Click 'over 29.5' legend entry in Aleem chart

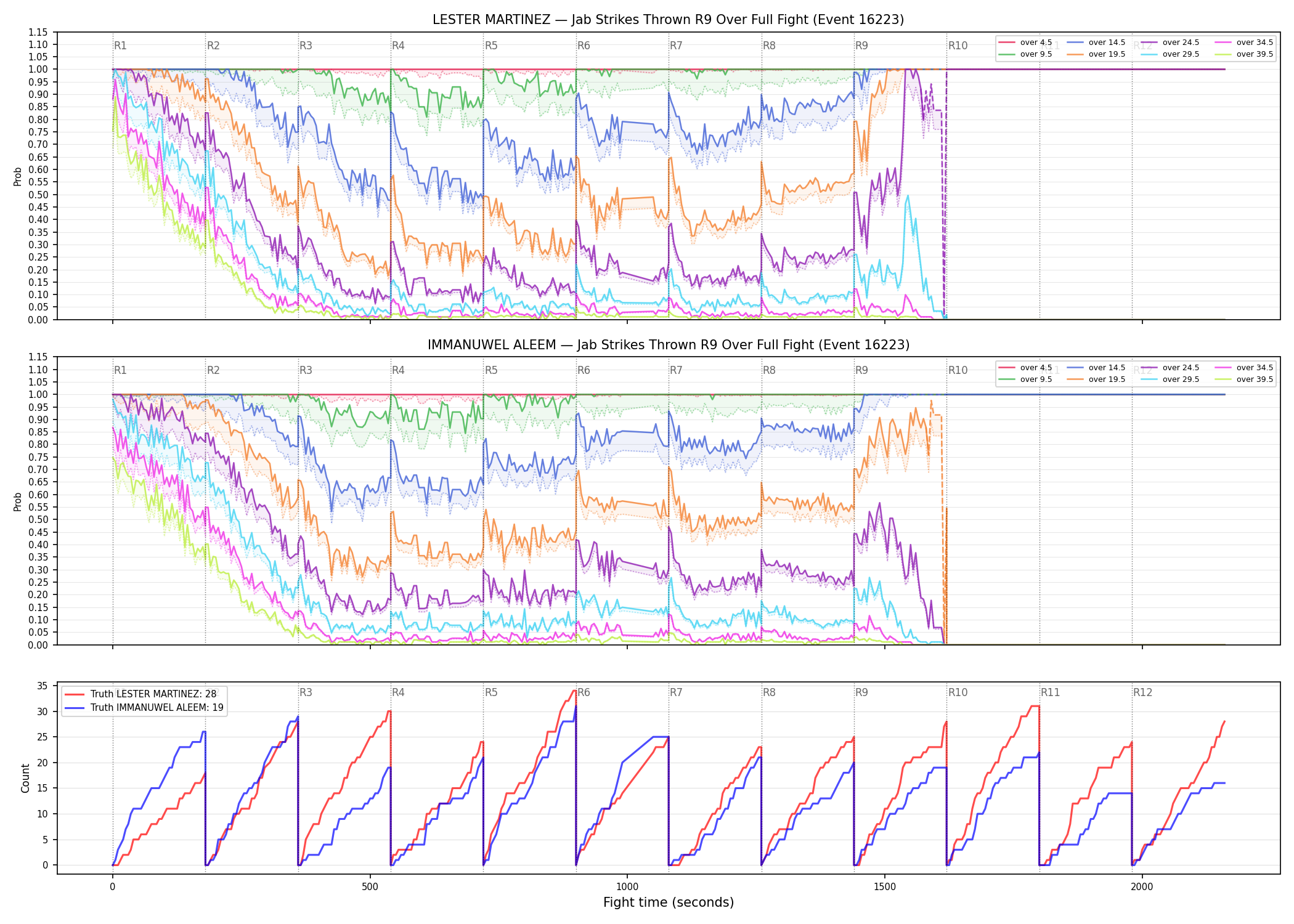pos(1170,379)
